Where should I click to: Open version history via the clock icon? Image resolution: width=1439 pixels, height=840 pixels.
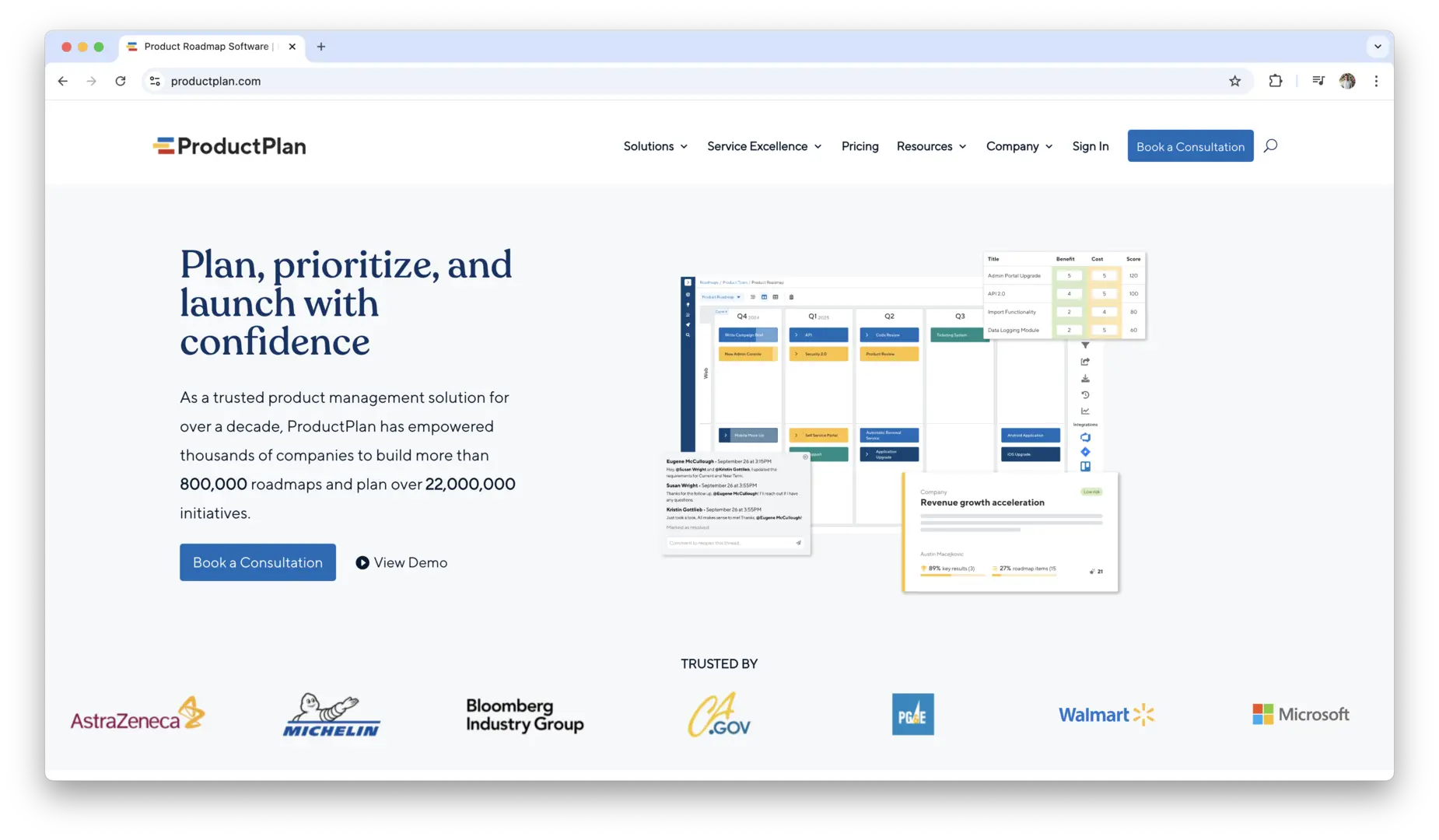[1084, 394]
